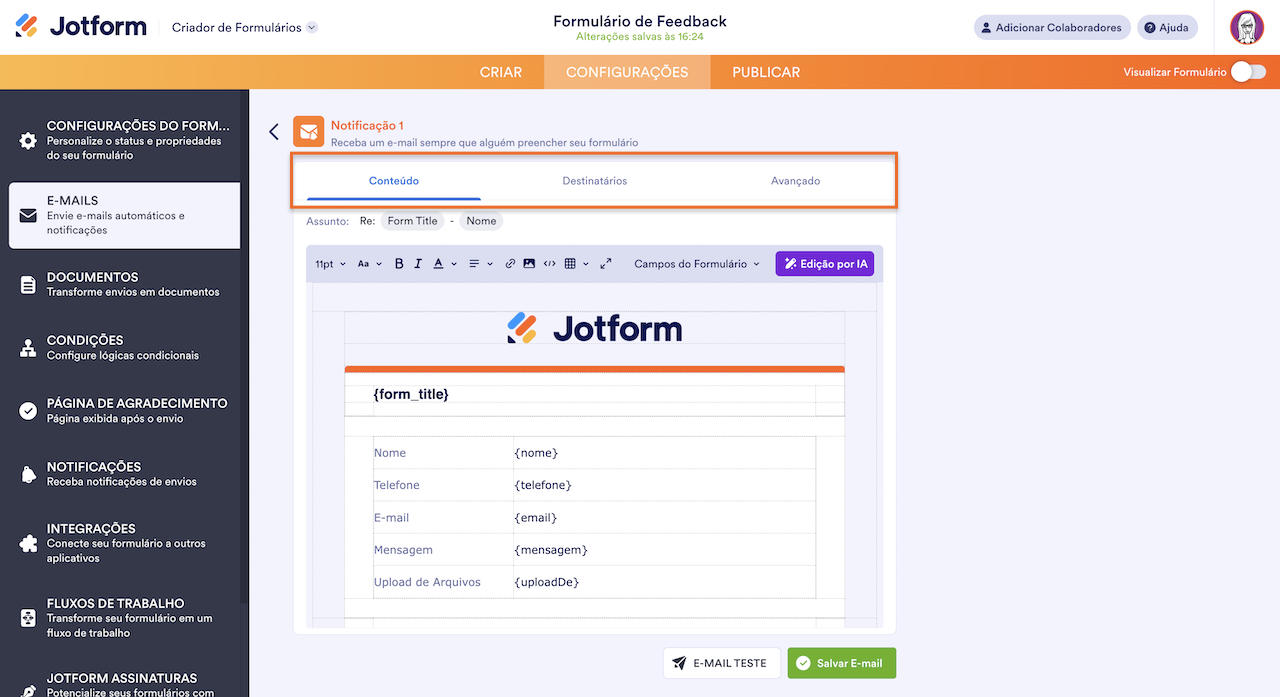Viewport: 1280px width, 697px height.
Task: Toggle bold formatting in the email editor
Action: pos(399,264)
